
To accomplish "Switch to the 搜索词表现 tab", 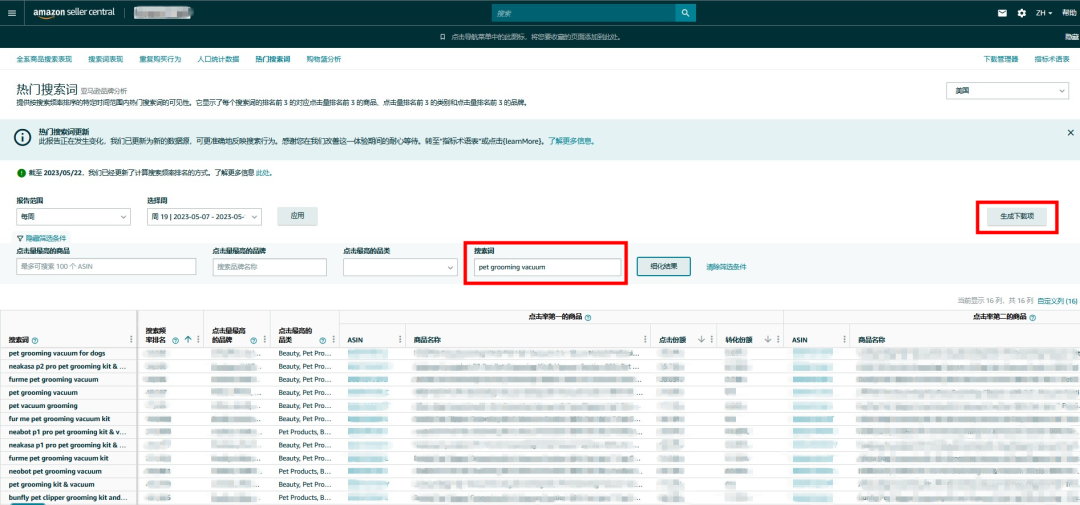I will (x=105, y=59).
